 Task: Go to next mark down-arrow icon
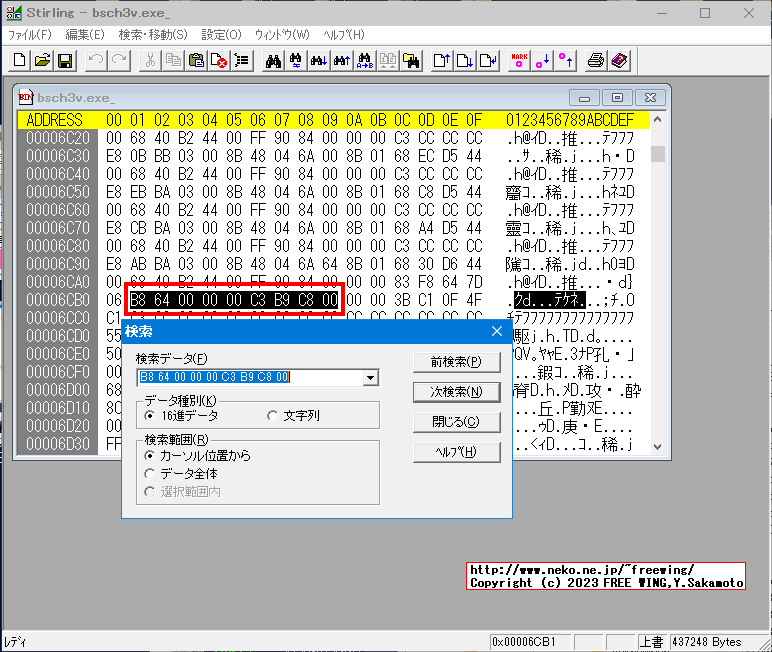pos(543,61)
